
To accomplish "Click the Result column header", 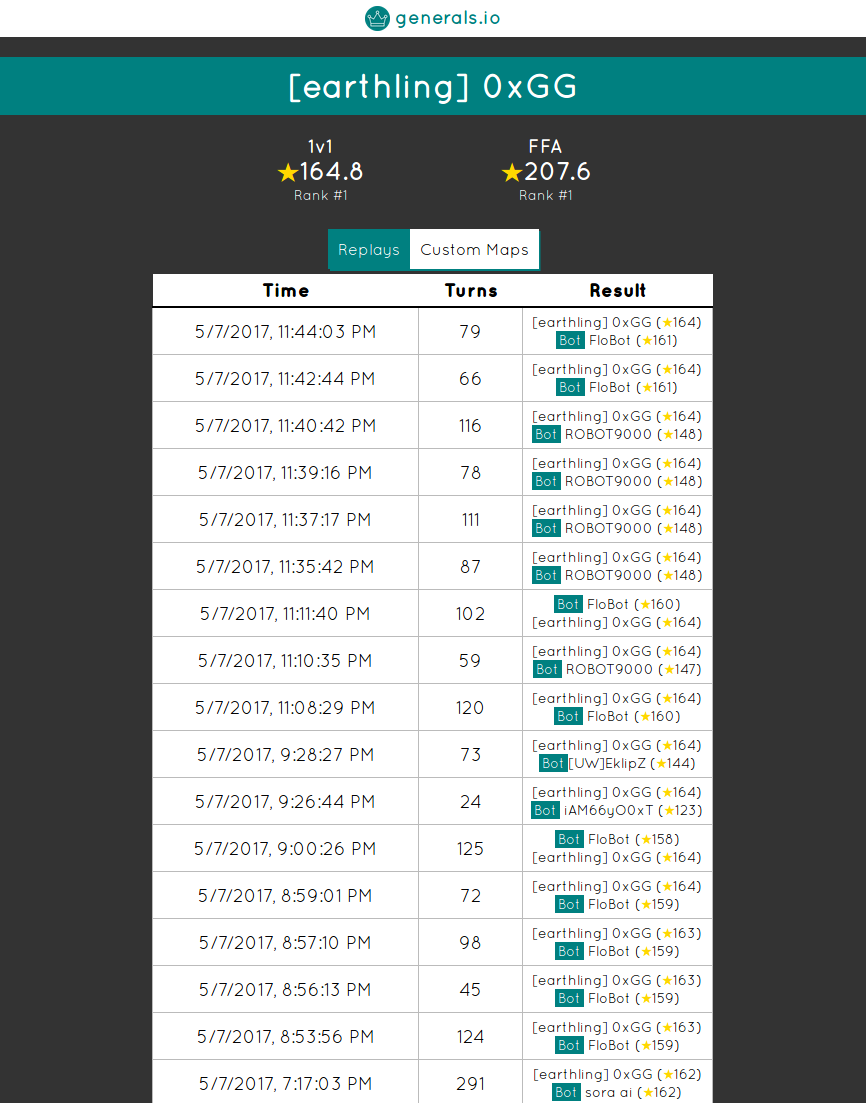I will (x=617, y=291).
